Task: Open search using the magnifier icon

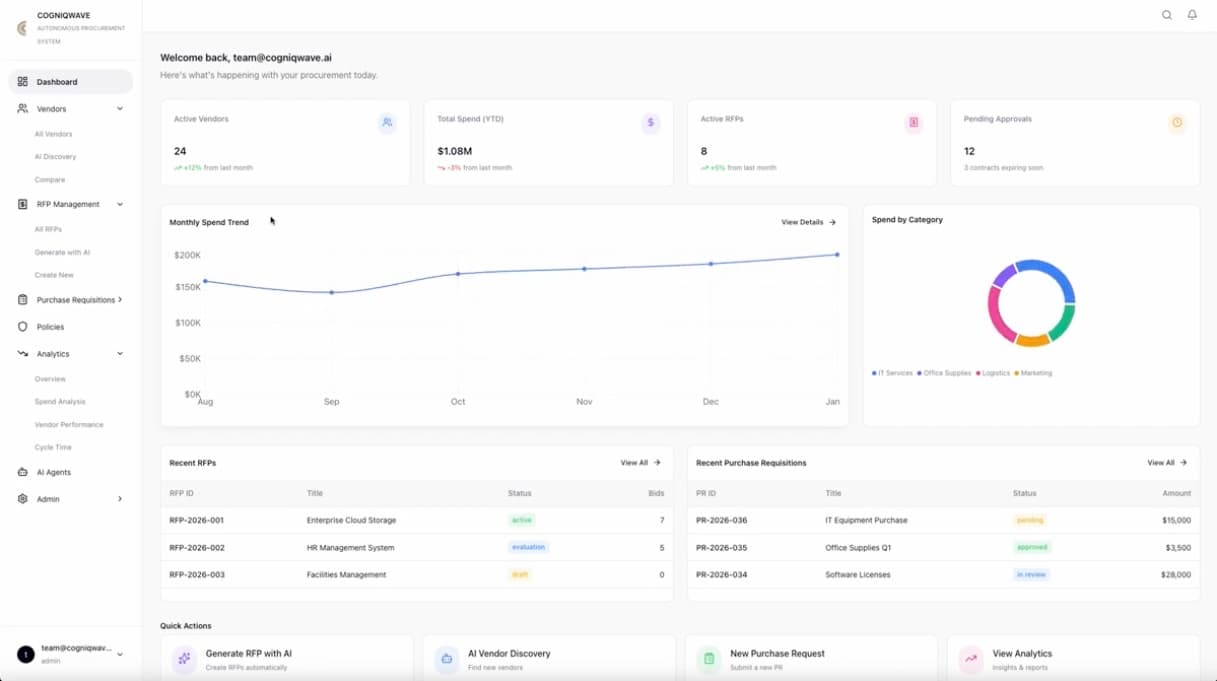Action: (1167, 15)
